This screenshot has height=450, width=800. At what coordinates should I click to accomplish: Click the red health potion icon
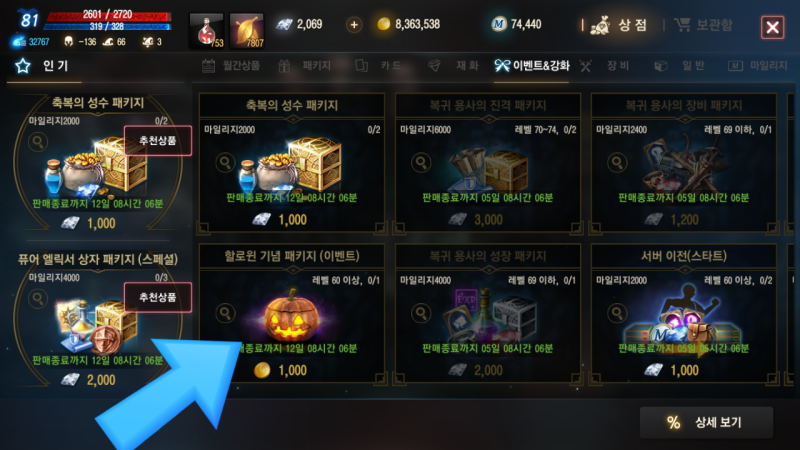207,31
